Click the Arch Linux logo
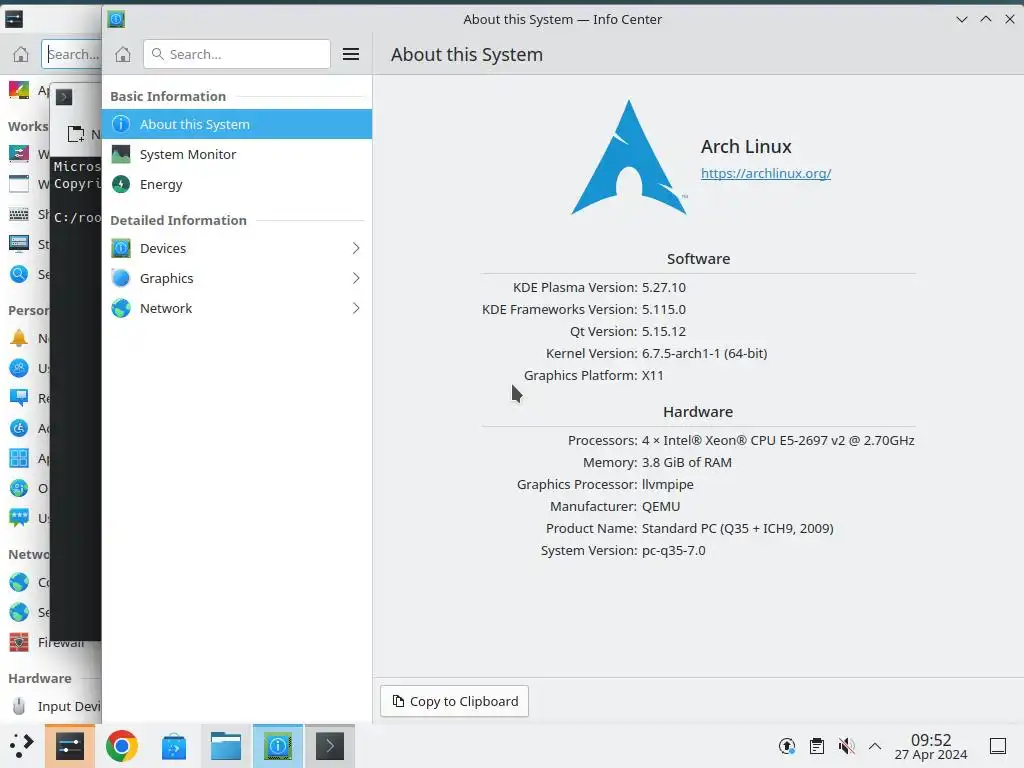 (629, 157)
